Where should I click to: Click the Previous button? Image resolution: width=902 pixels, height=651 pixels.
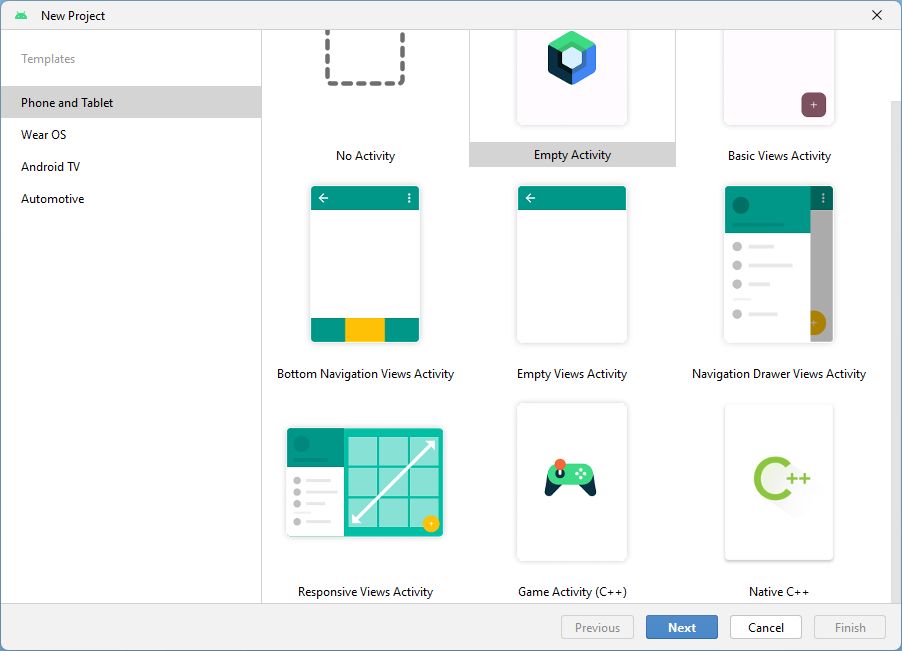point(597,627)
